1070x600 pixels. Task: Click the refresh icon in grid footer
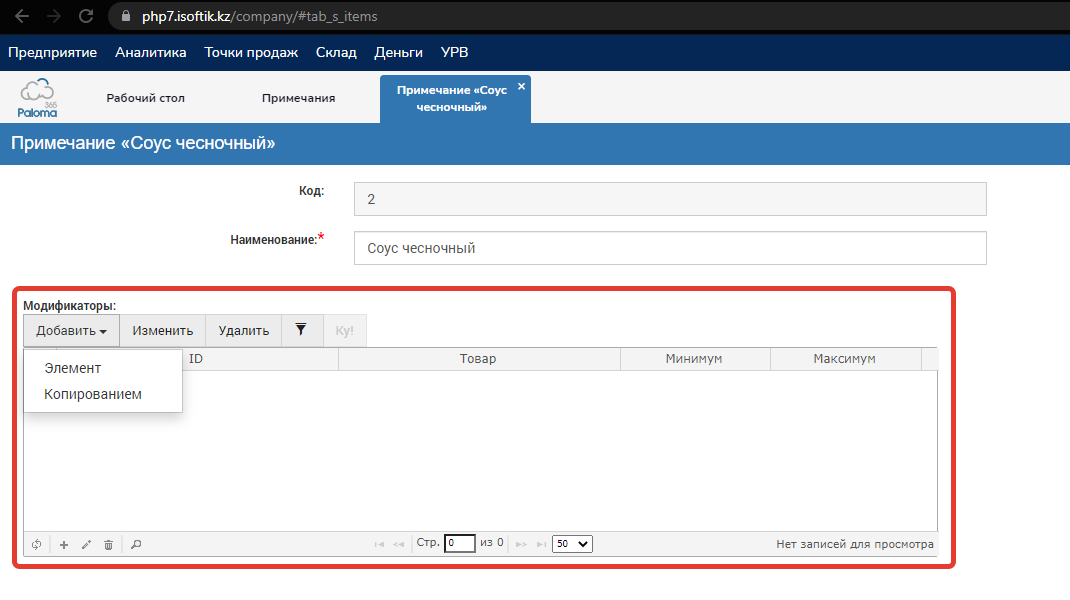click(36, 545)
